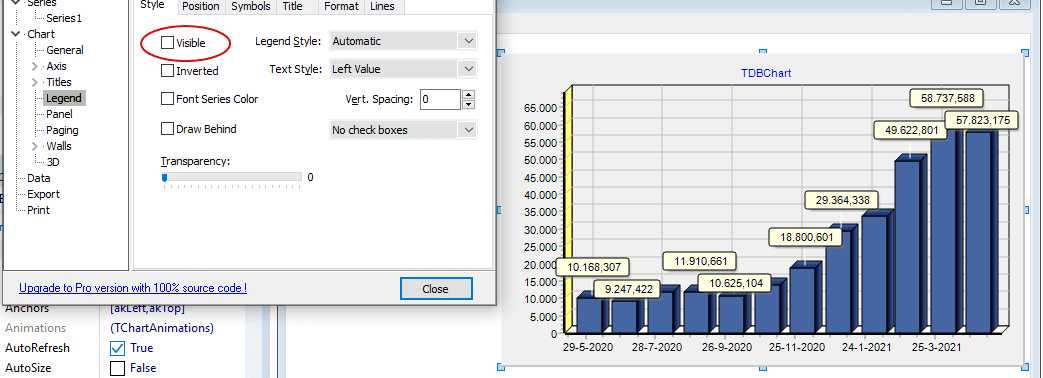Screen dimensions: 1043x378
Task: Toggle Font Series Color checkbox
Action: [167, 98]
